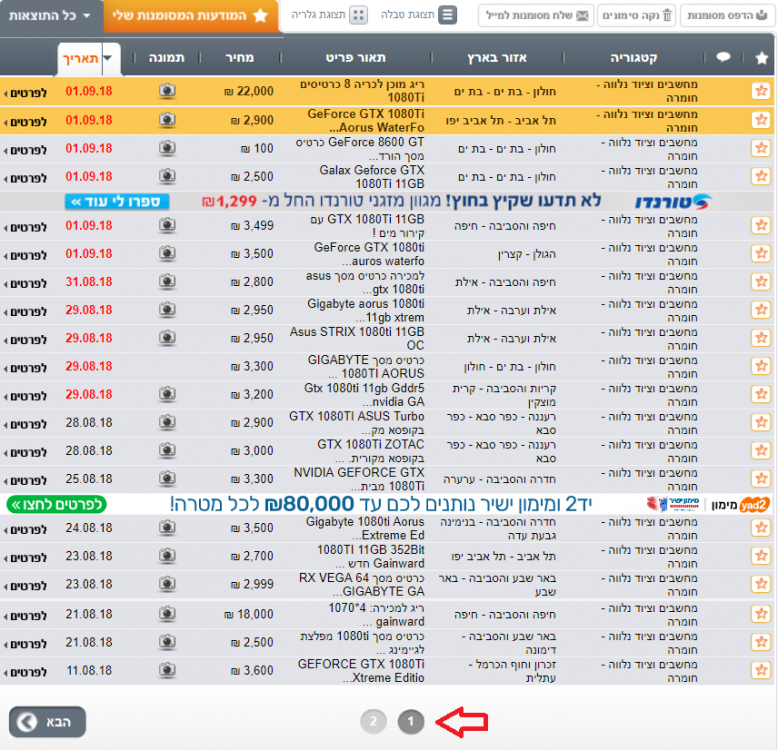View photo for Galax Geforce GTX 1080Ti listing
Viewport: 778px width, 750px height.
(167, 176)
